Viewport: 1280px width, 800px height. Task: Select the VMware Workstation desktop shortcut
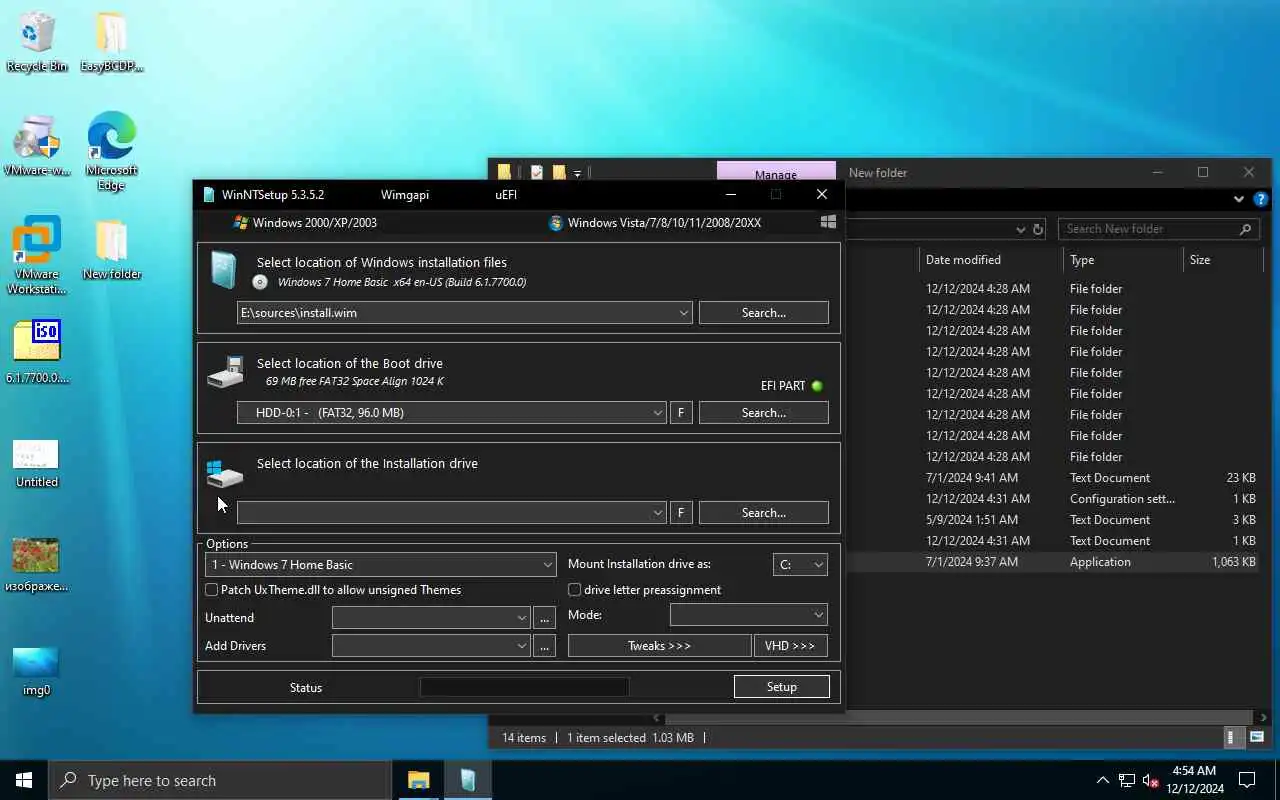point(37,255)
